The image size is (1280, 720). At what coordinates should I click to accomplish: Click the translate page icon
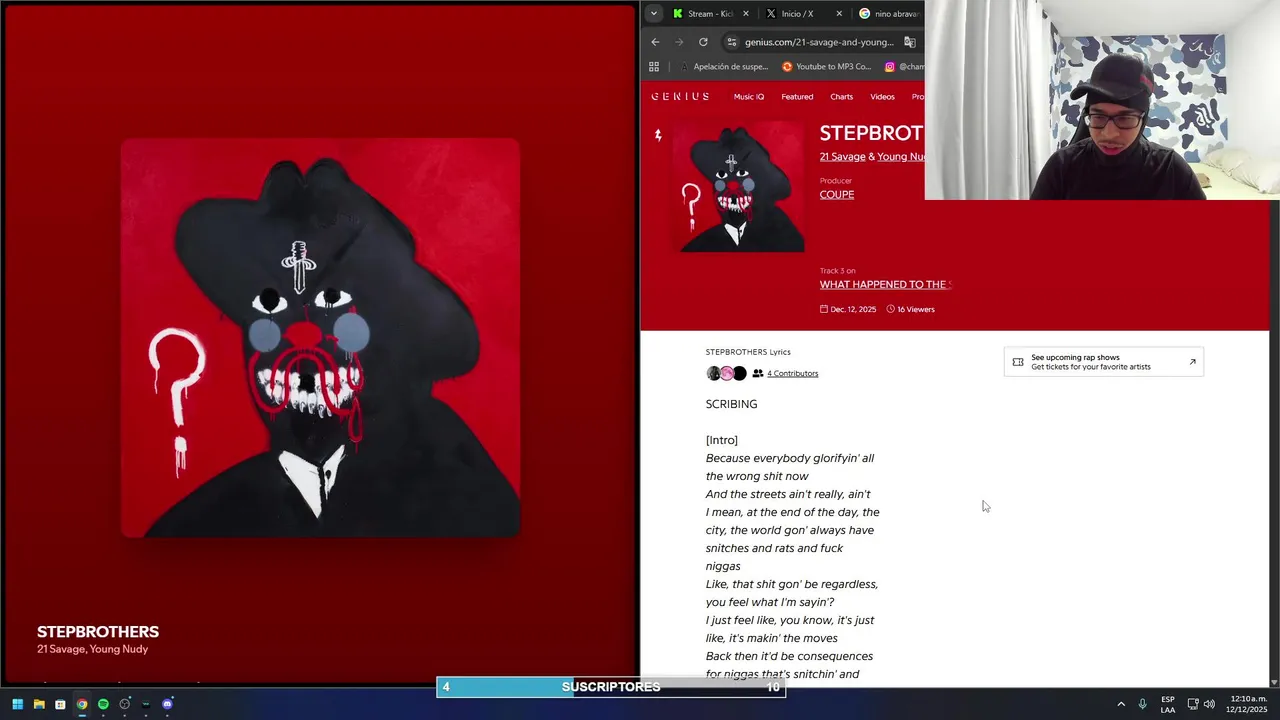pos(910,42)
